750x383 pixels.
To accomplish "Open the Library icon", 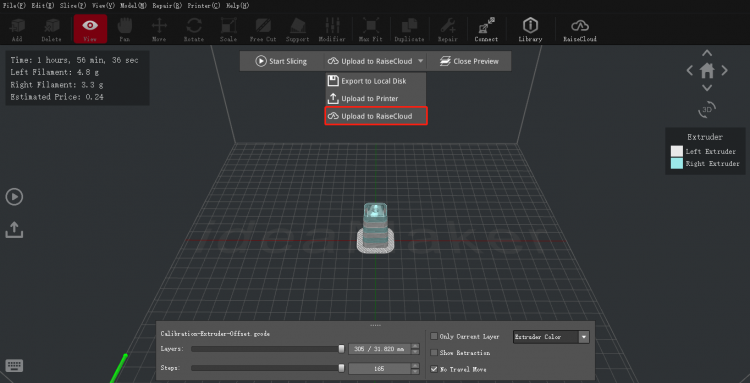I will click(x=530, y=30).
